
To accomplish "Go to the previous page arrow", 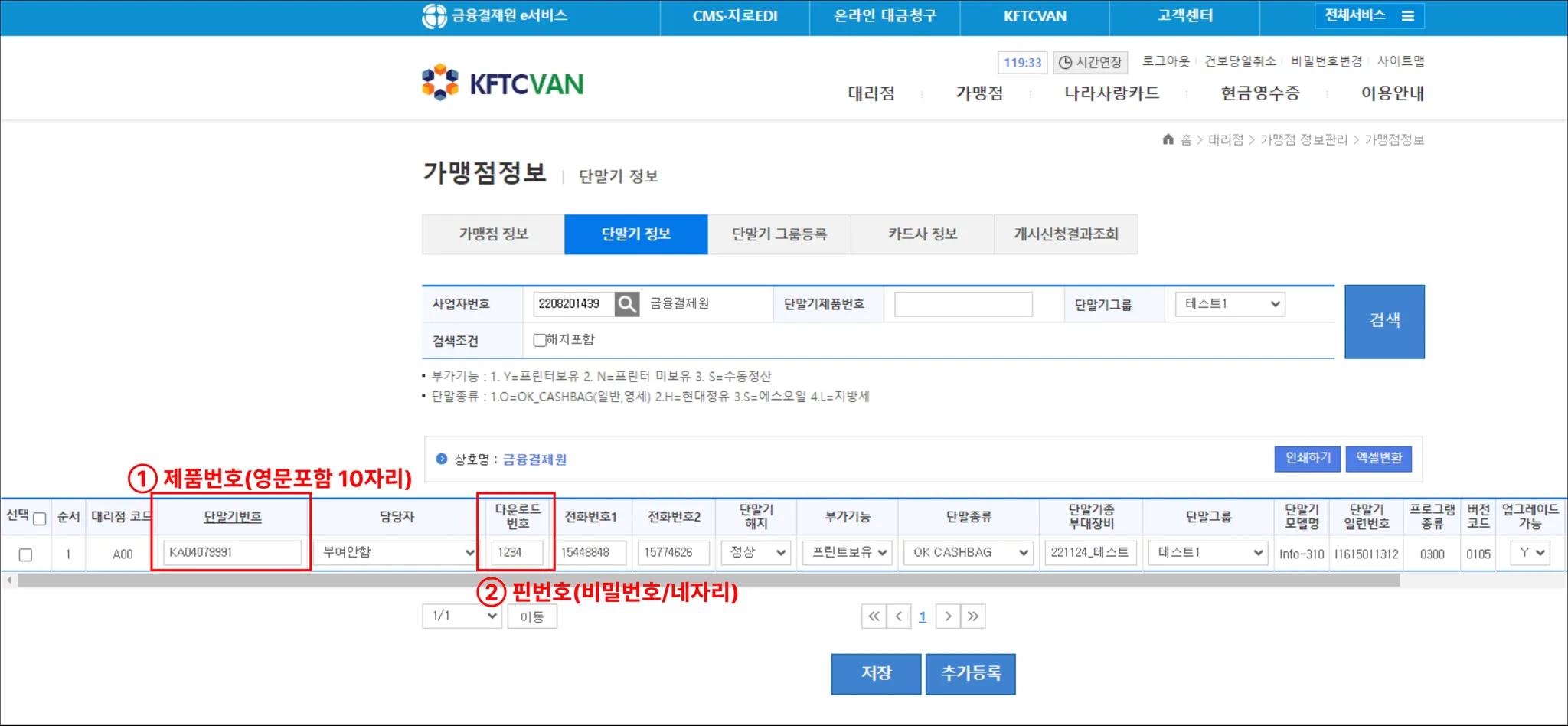I will click(899, 616).
